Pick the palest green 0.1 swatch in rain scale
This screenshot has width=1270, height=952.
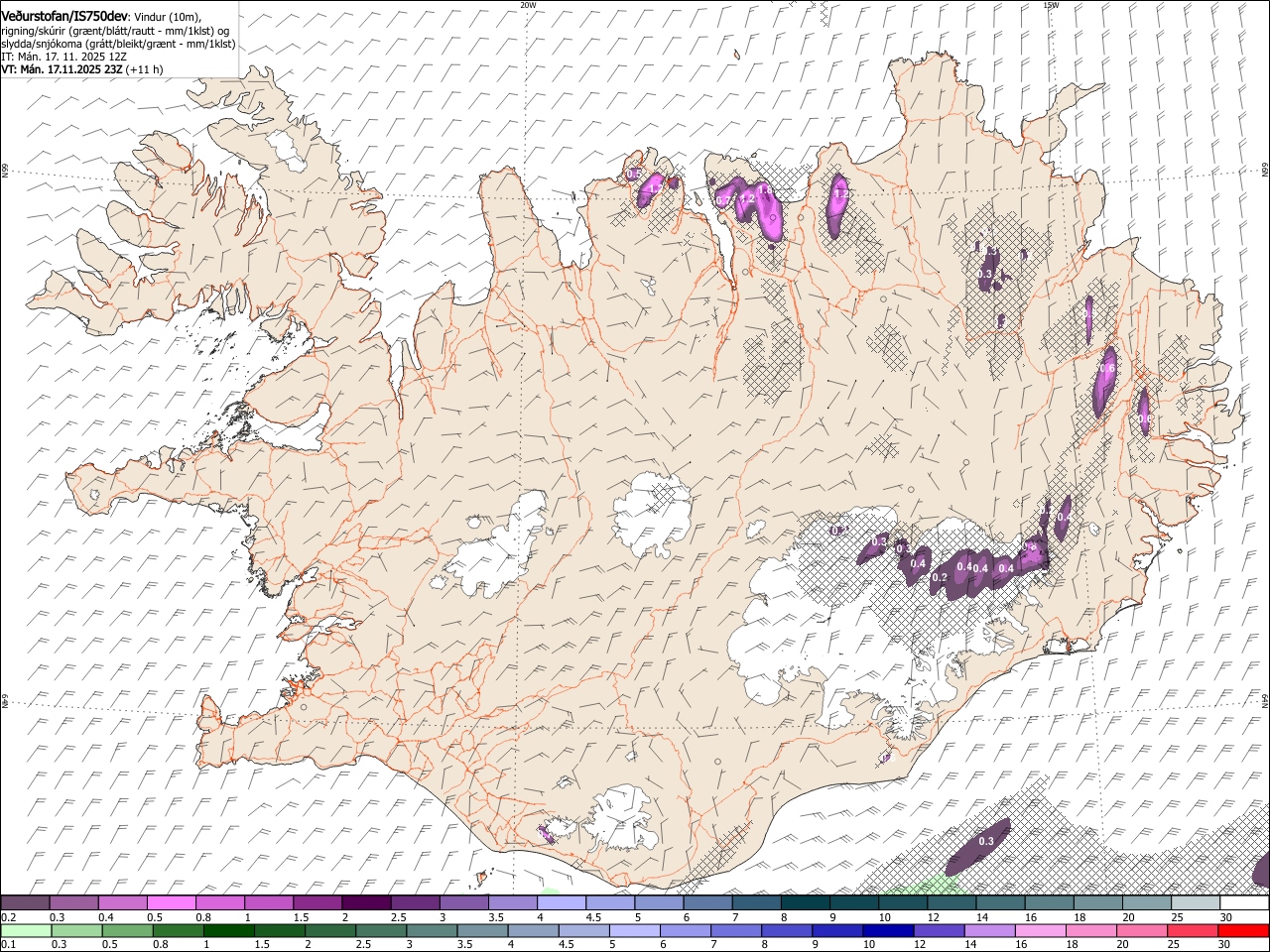click(x=26, y=930)
